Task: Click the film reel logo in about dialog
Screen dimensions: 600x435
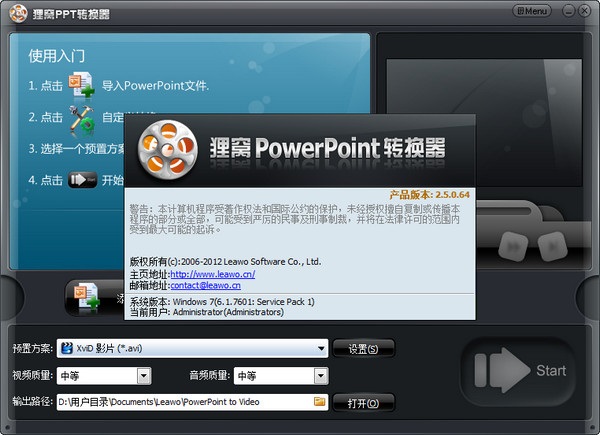Action: tap(168, 150)
